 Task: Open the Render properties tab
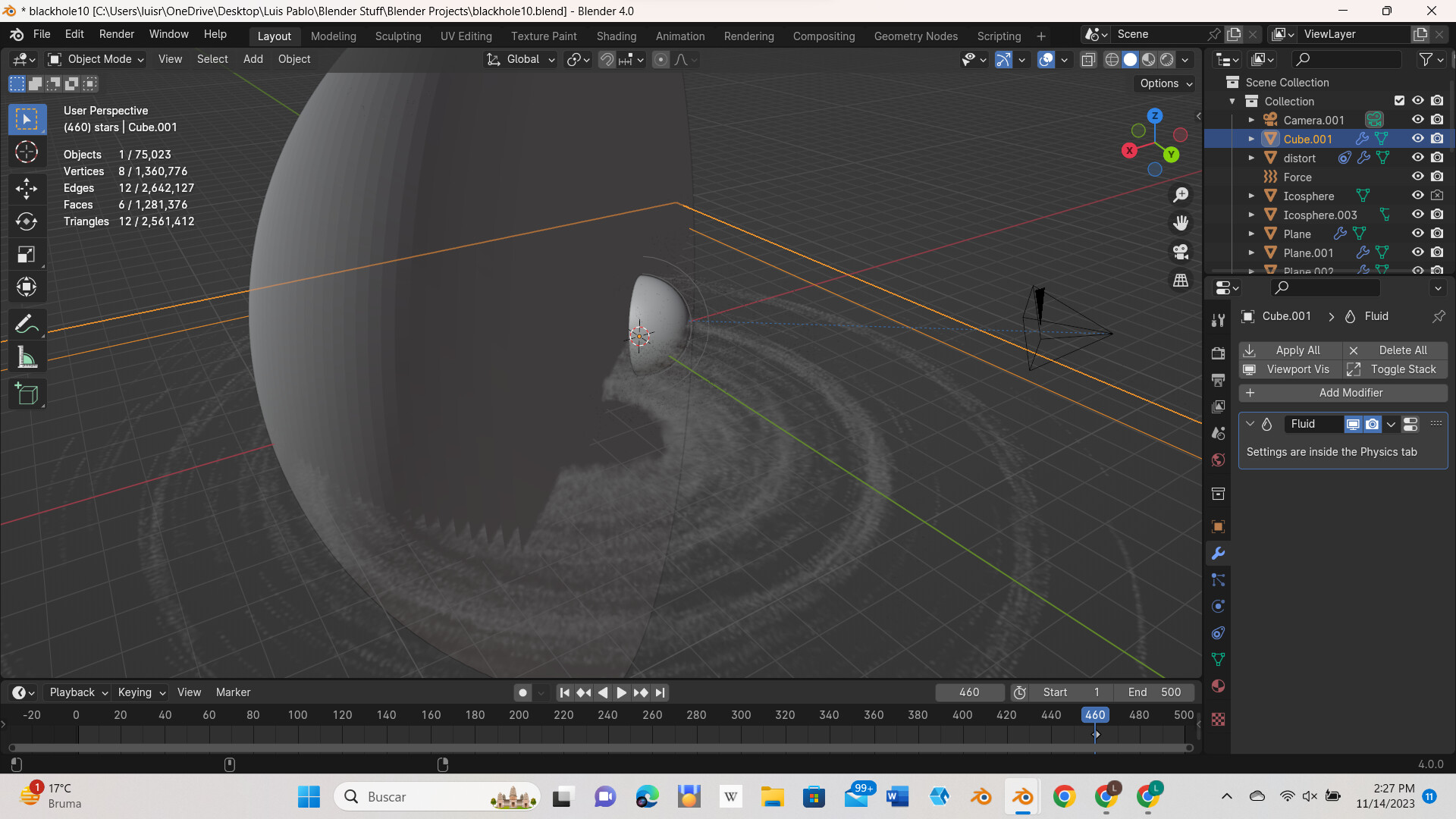1218,353
